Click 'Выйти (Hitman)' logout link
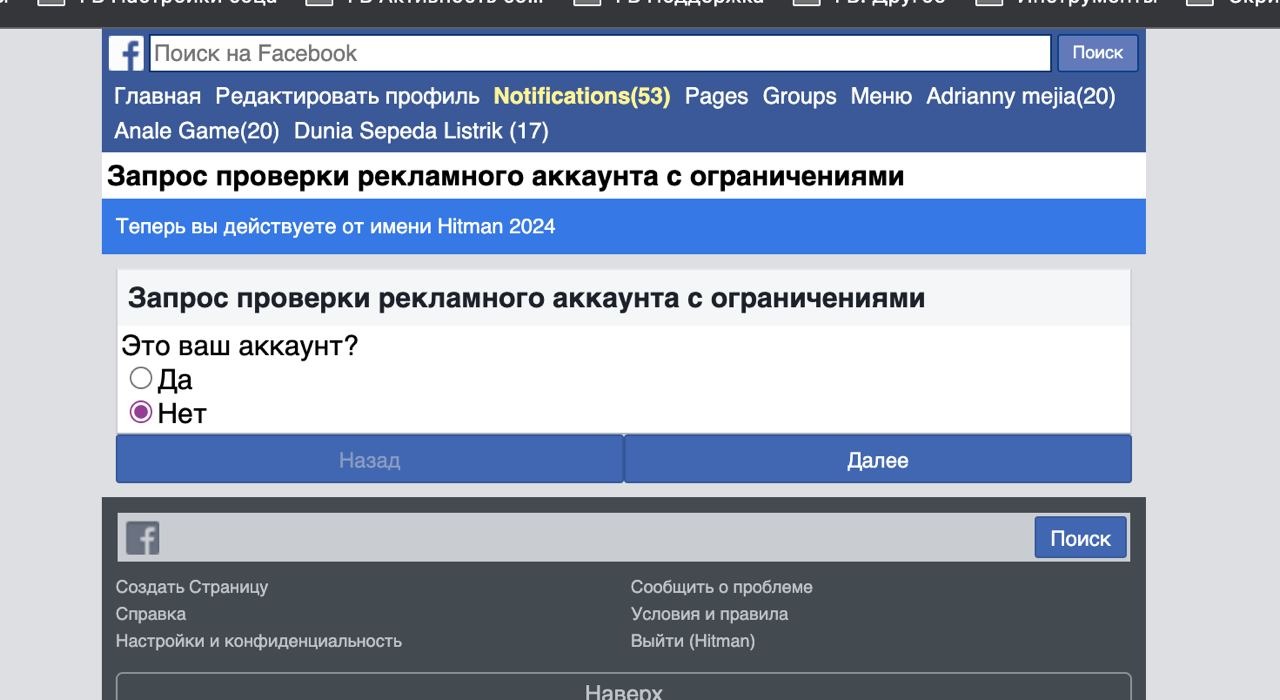 [x=693, y=641]
